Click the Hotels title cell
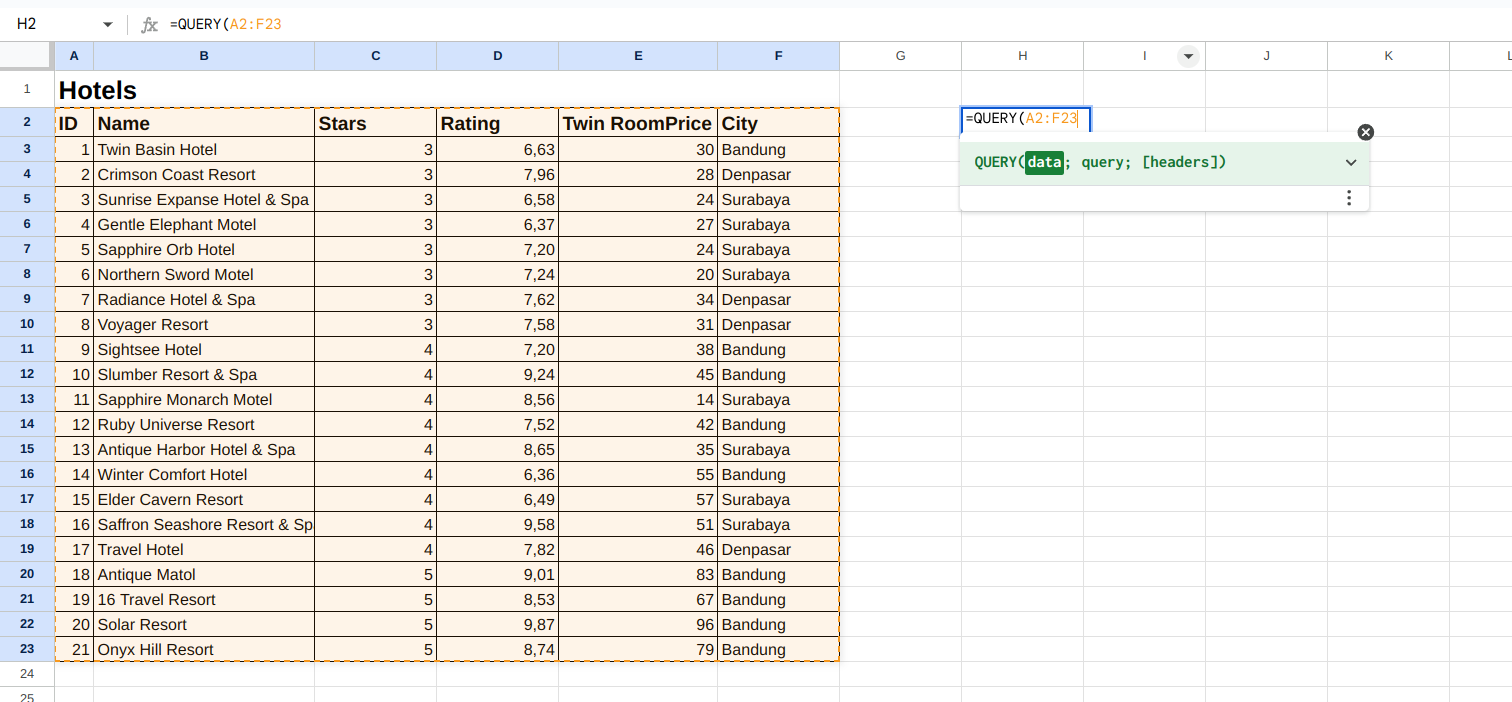1512x702 pixels. [98, 90]
